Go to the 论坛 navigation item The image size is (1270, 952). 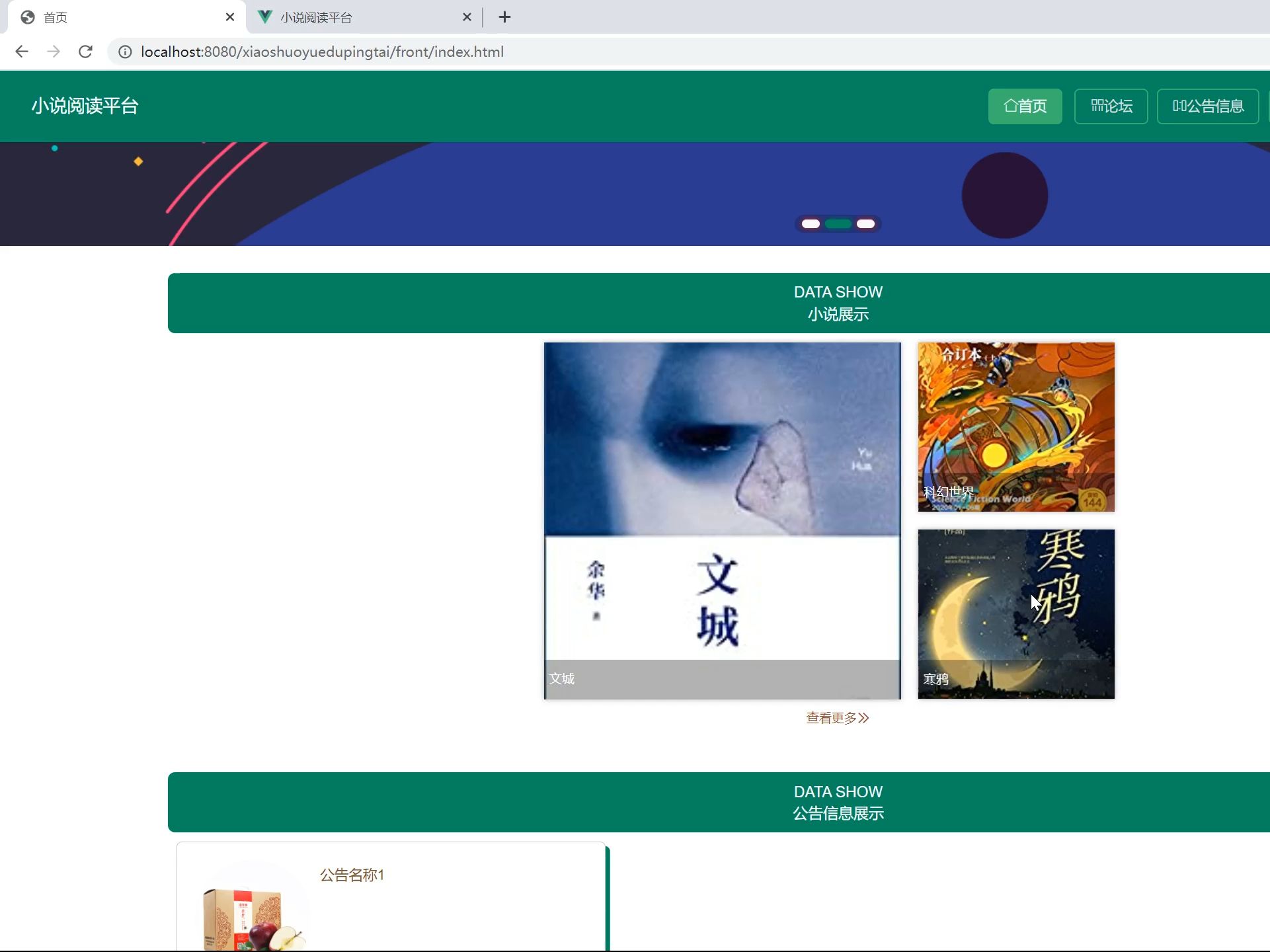[1111, 106]
